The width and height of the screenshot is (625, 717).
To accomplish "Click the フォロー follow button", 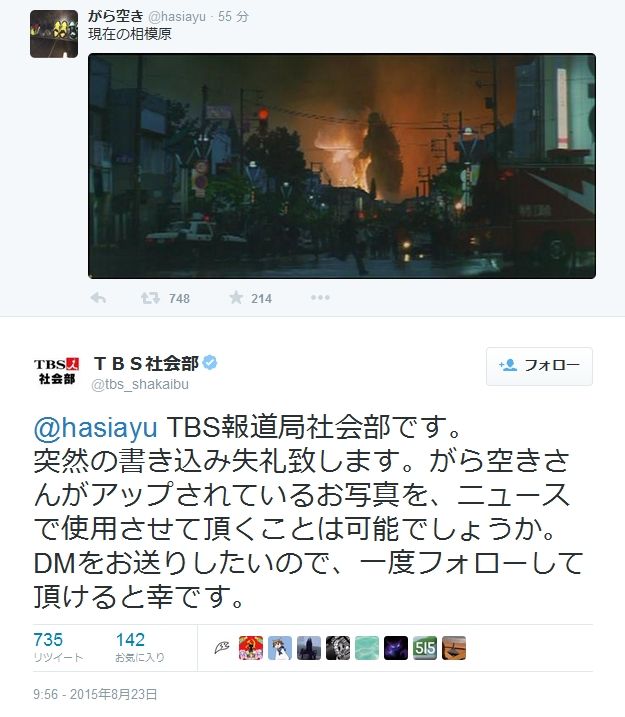I will [x=539, y=366].
